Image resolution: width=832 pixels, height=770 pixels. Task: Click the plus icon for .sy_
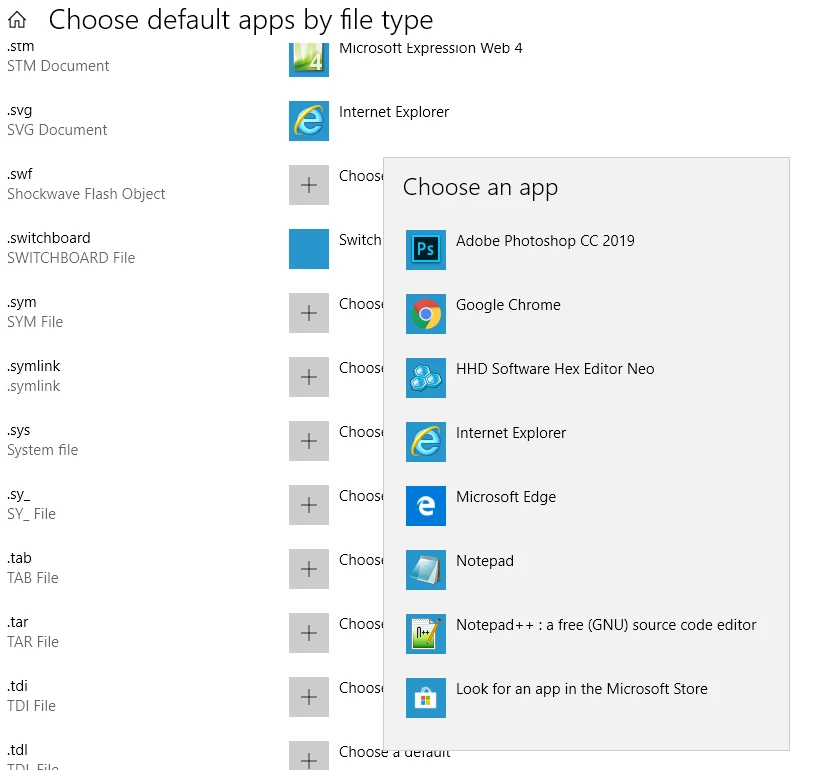pos(309,505)
